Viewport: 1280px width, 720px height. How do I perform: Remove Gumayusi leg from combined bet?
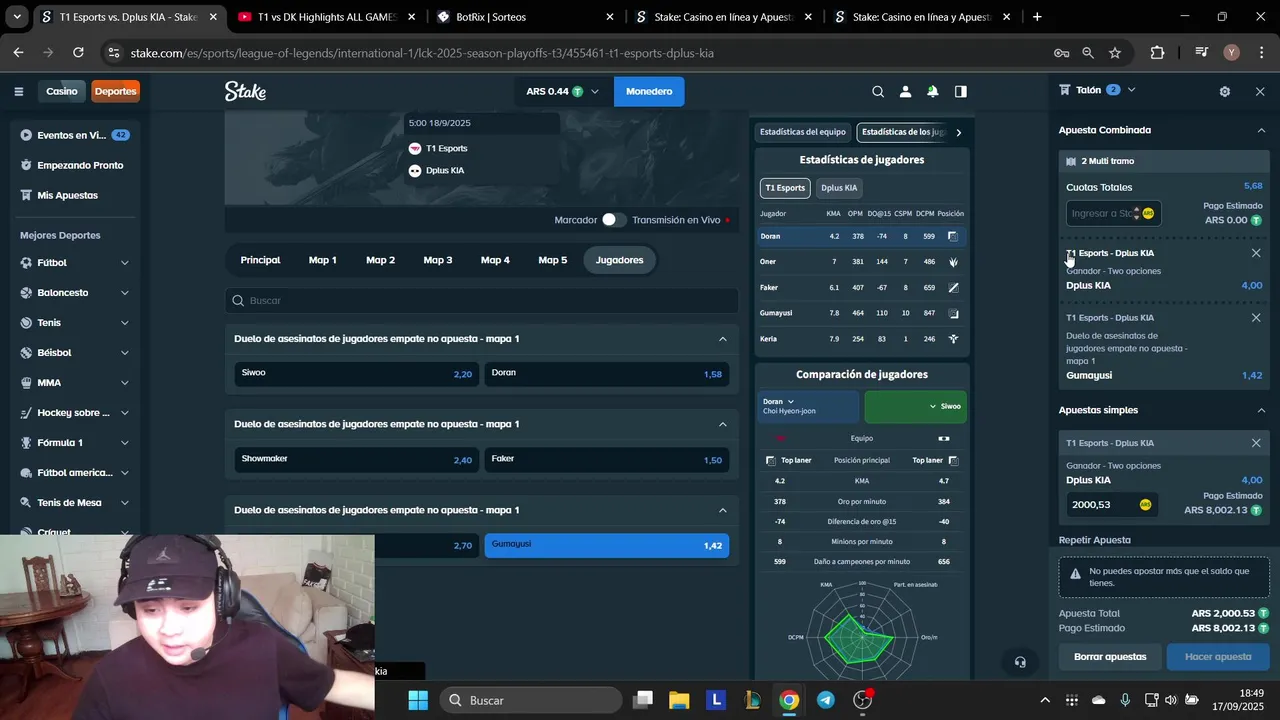pos(1256,318)
